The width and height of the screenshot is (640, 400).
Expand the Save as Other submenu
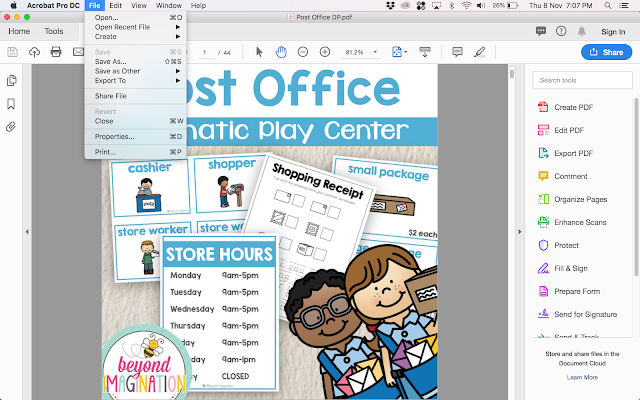[x=136, y=71]
